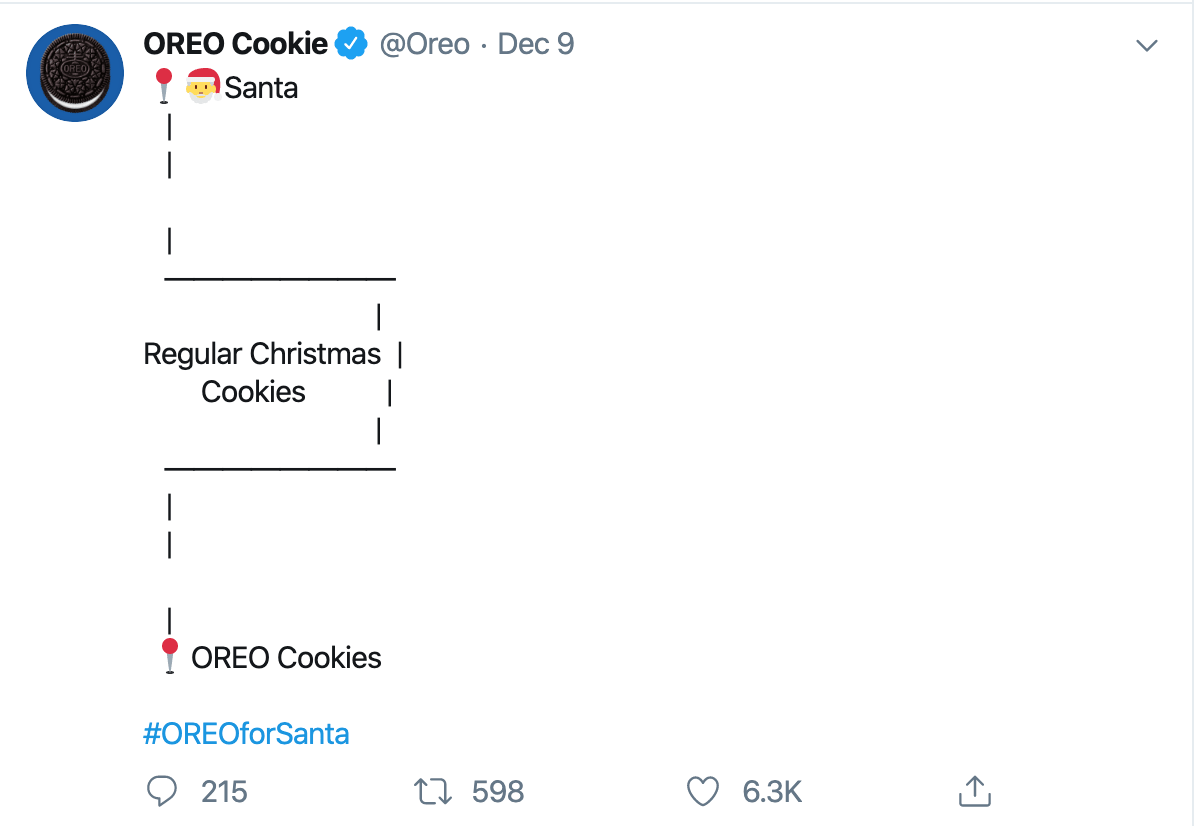This screenshot has height=826, width=1194.
Task: Click the heart icon to like
Action: point(703,791)
